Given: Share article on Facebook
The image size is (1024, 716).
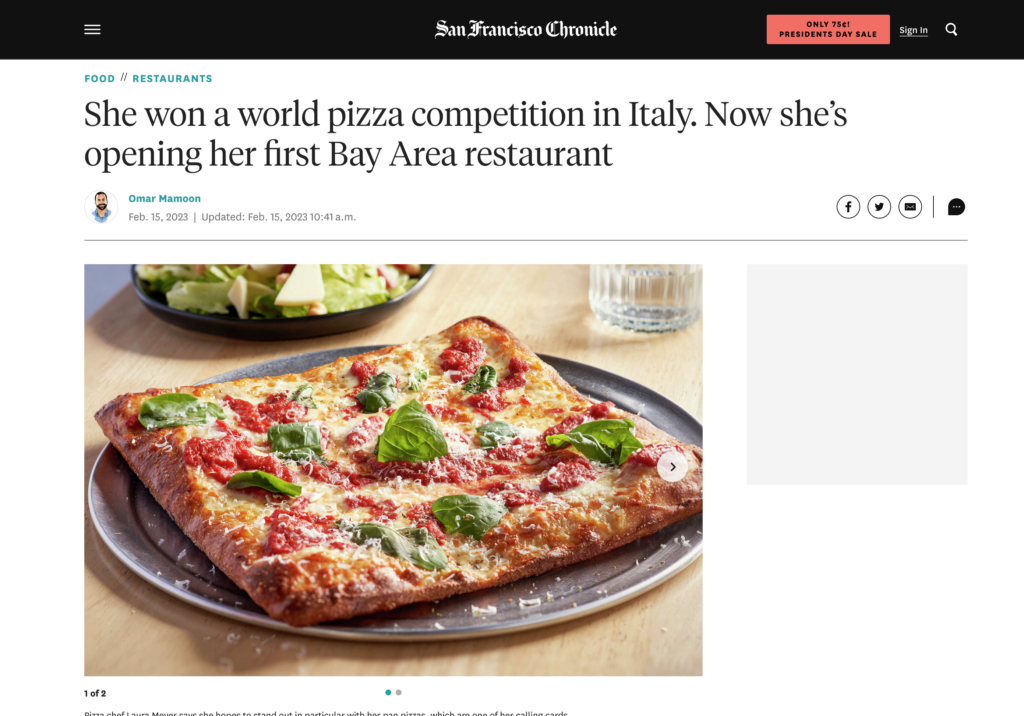Looking at the screenshot, I should pyautogui.click(x=848, y=207).
